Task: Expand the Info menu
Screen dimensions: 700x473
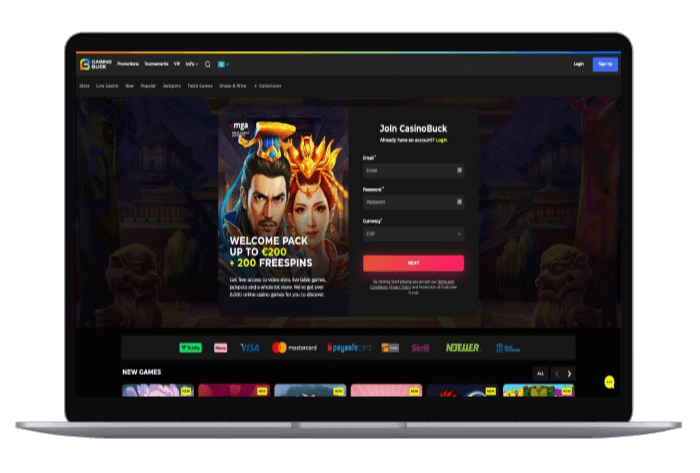Action: 192,64
